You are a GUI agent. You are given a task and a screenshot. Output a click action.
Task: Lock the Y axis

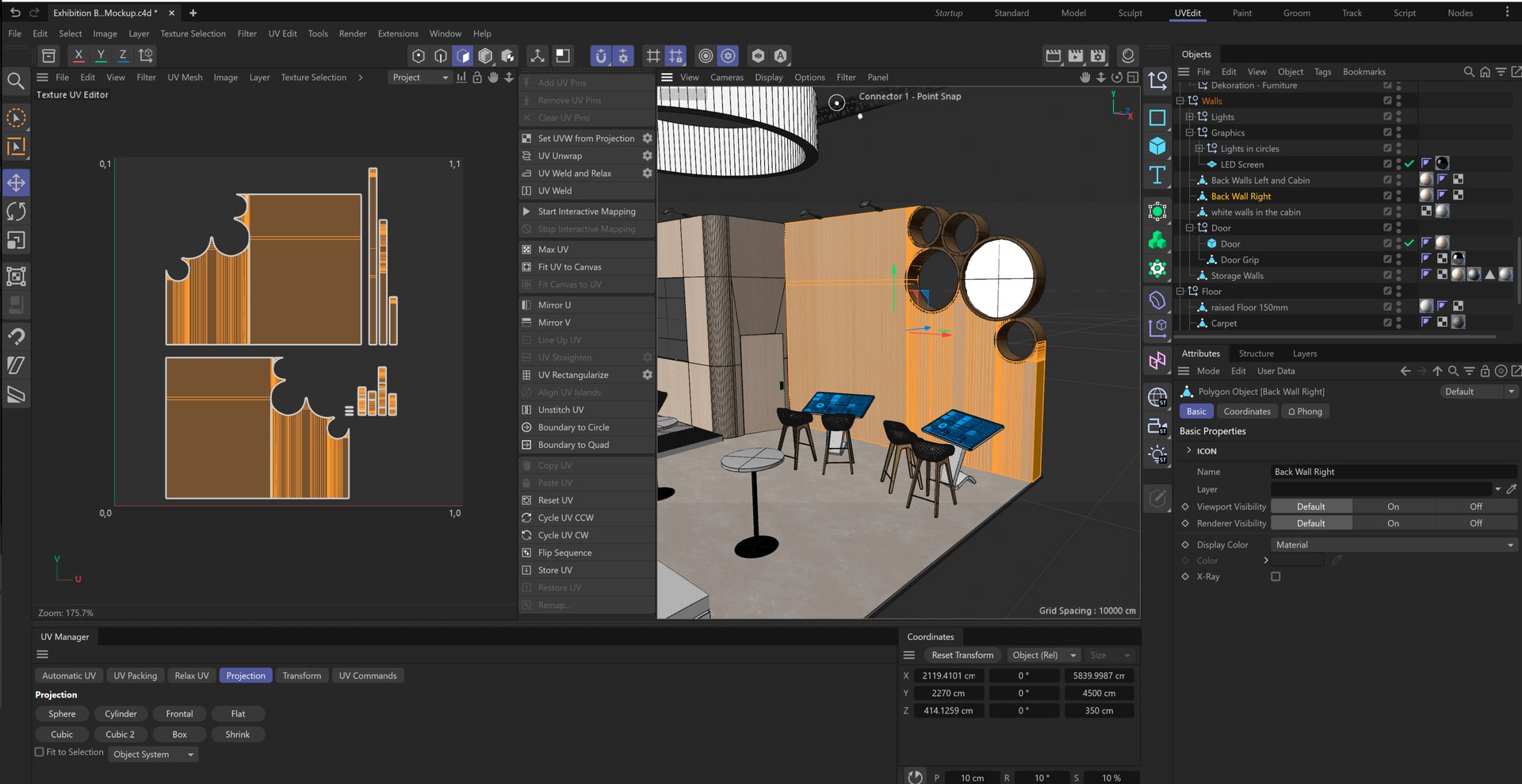pos(100,55)
